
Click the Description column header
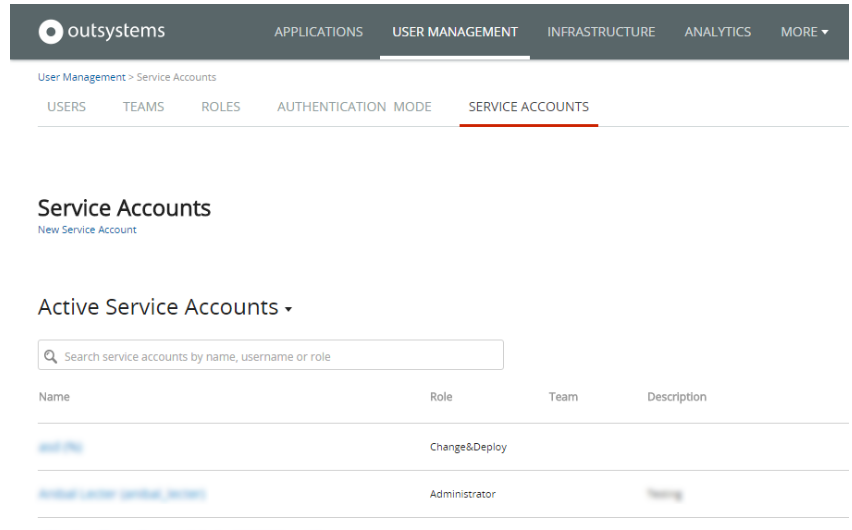[676, 397]
